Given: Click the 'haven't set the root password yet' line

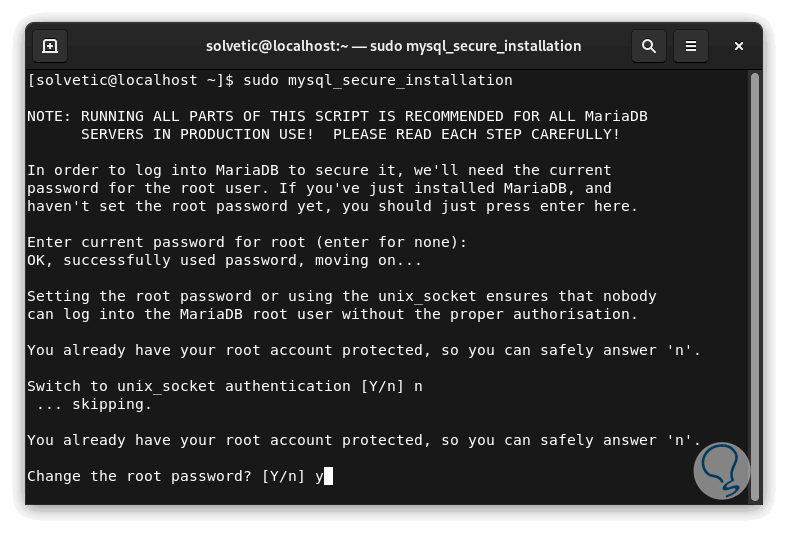Looking at the screenshot, I should 332,206.
